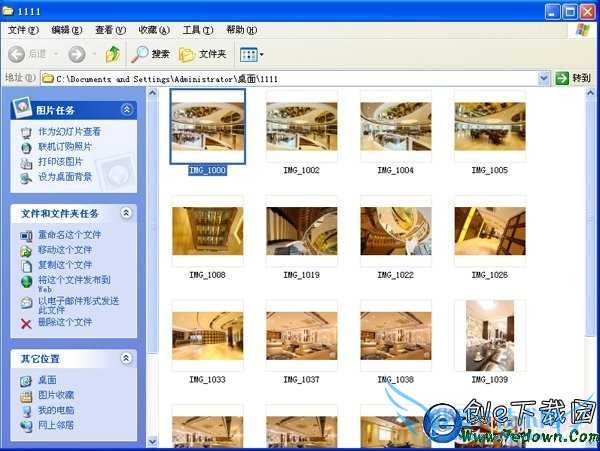Click the red X delete icon
The width and height of the screenshot is (600, 451).
point(26,324)
